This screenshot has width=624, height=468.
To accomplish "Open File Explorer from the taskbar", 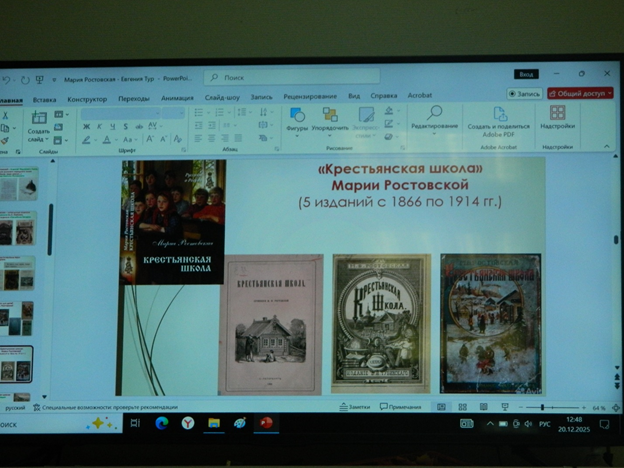I will 214,423.
